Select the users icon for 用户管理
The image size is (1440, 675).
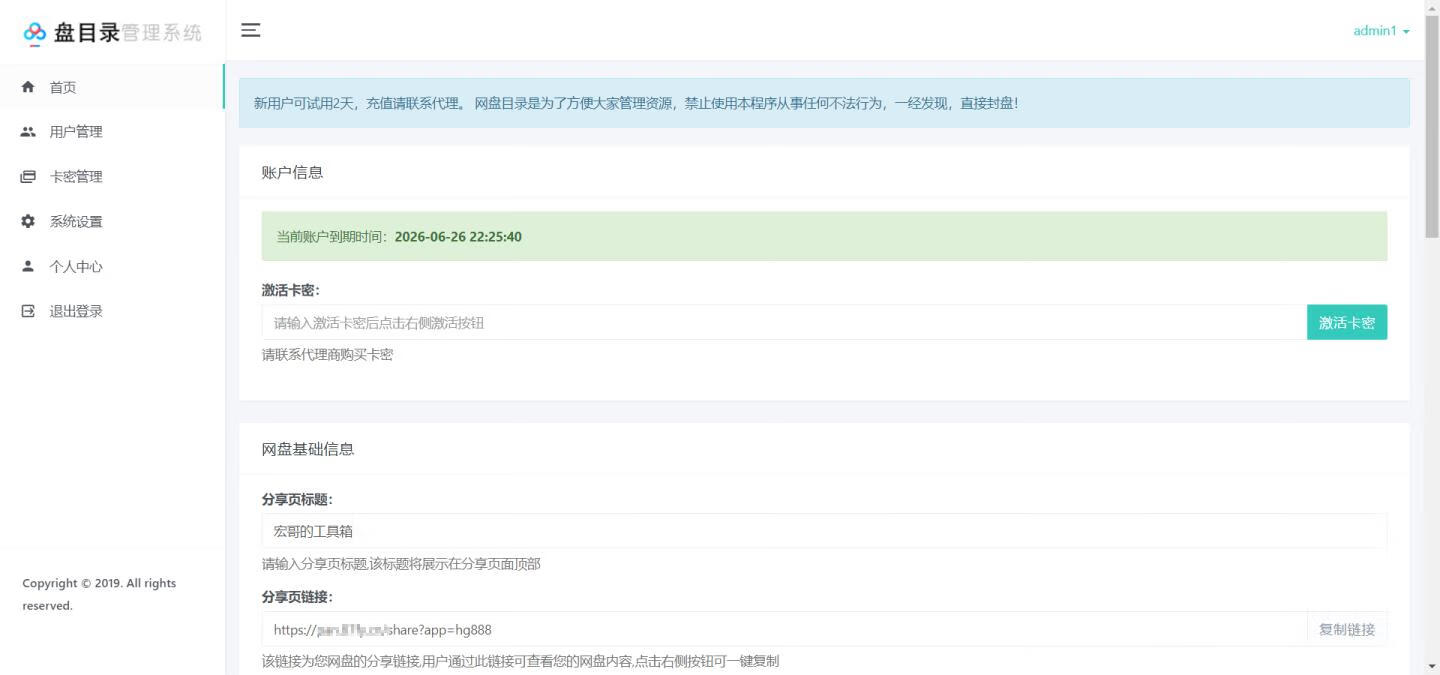28,131
